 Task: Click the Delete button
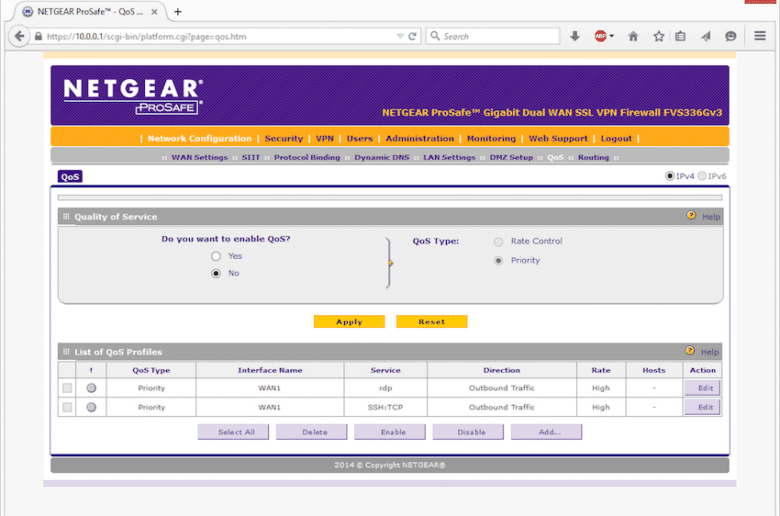[x=311, y=432]
